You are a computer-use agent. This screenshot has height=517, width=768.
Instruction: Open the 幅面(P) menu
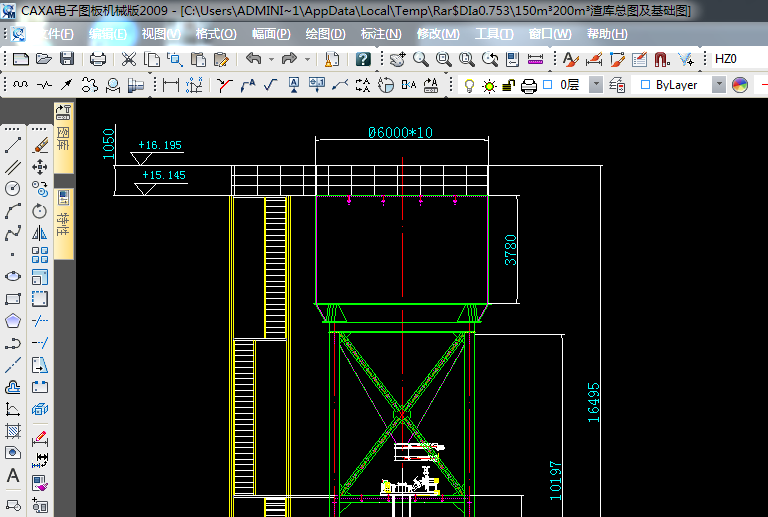coord(271,34)
